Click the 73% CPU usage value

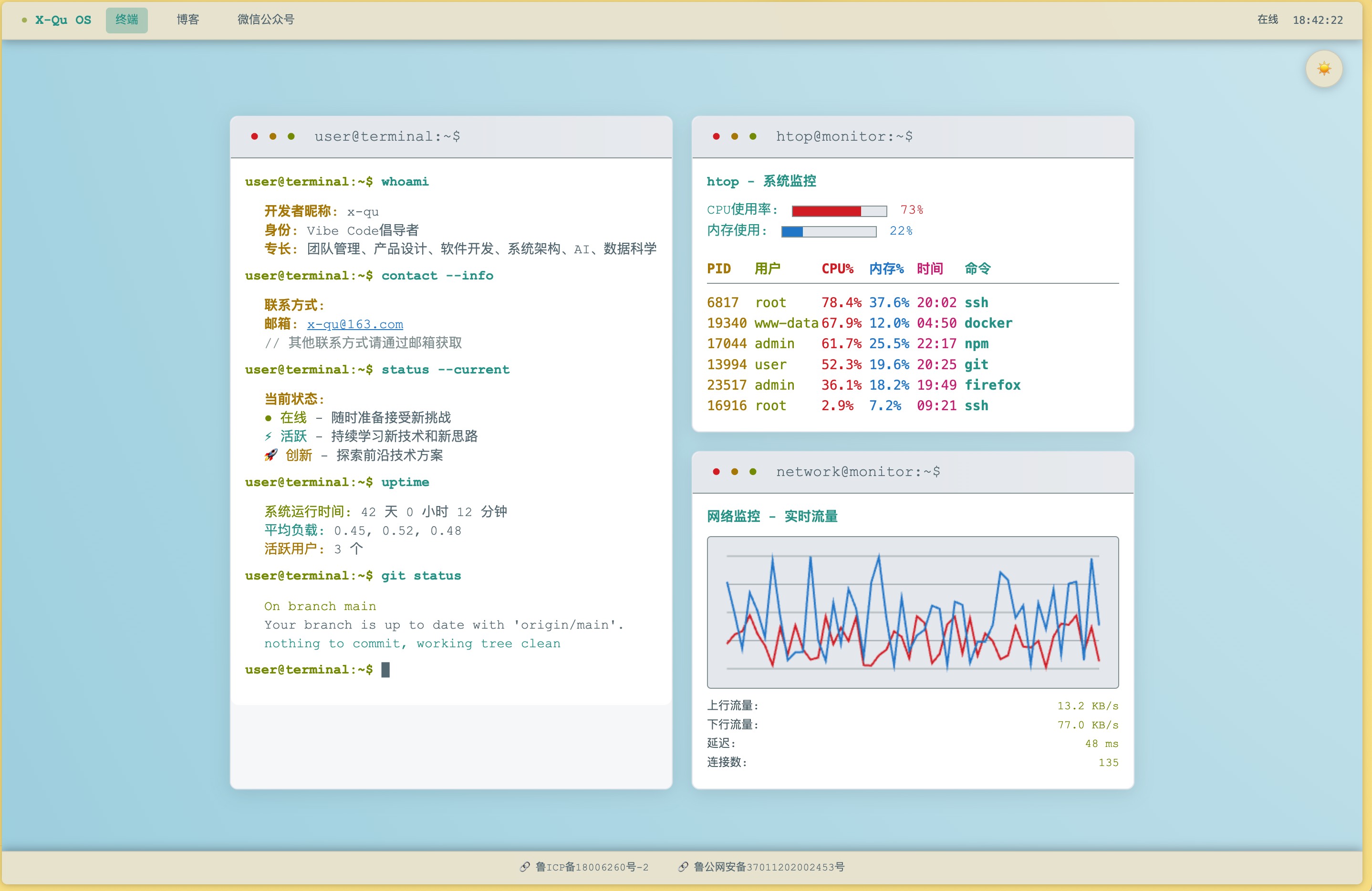(912, 210)
